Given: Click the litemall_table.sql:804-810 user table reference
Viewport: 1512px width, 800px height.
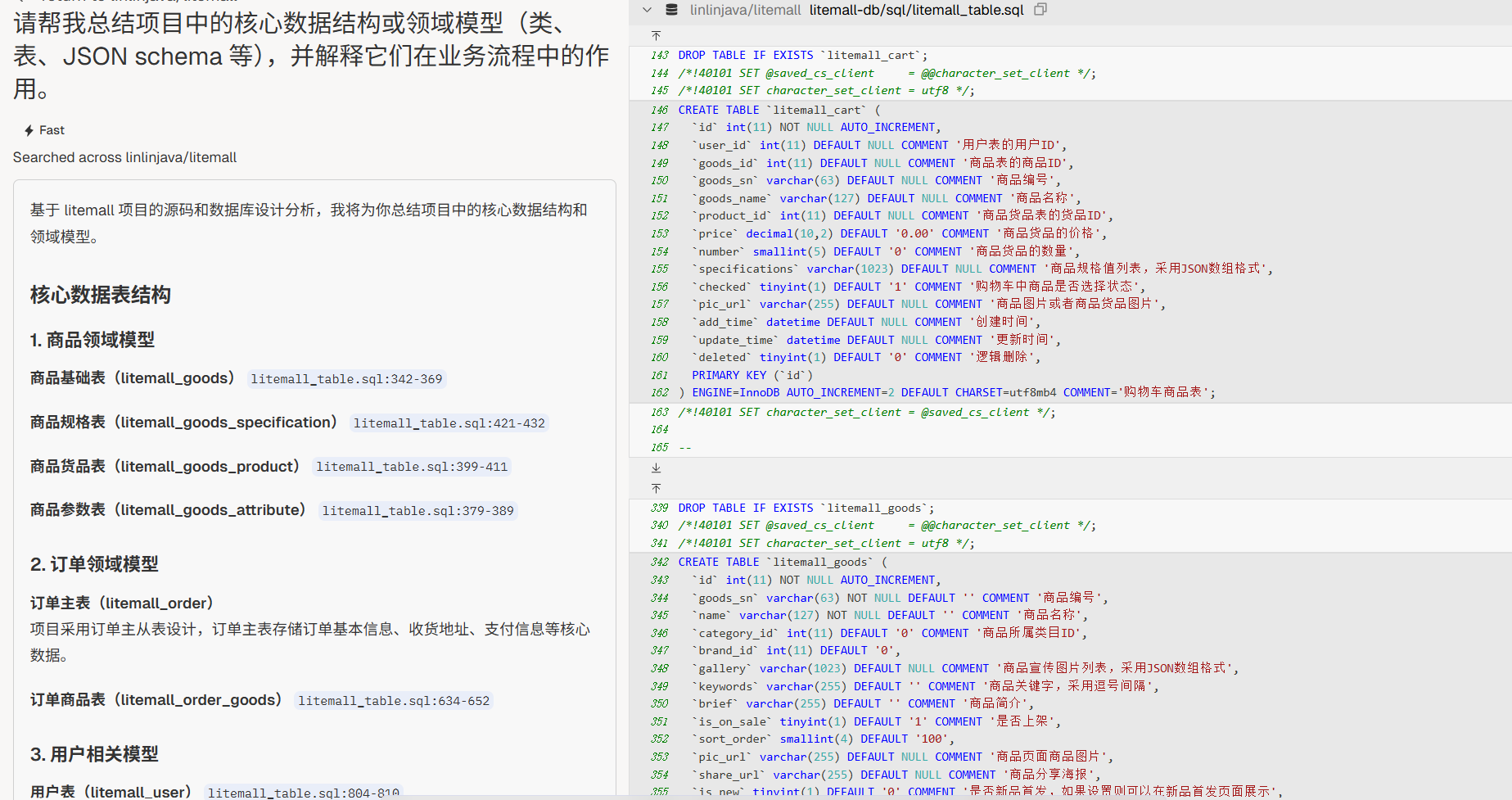Looking at the screenshot, I should coord(303,792).
